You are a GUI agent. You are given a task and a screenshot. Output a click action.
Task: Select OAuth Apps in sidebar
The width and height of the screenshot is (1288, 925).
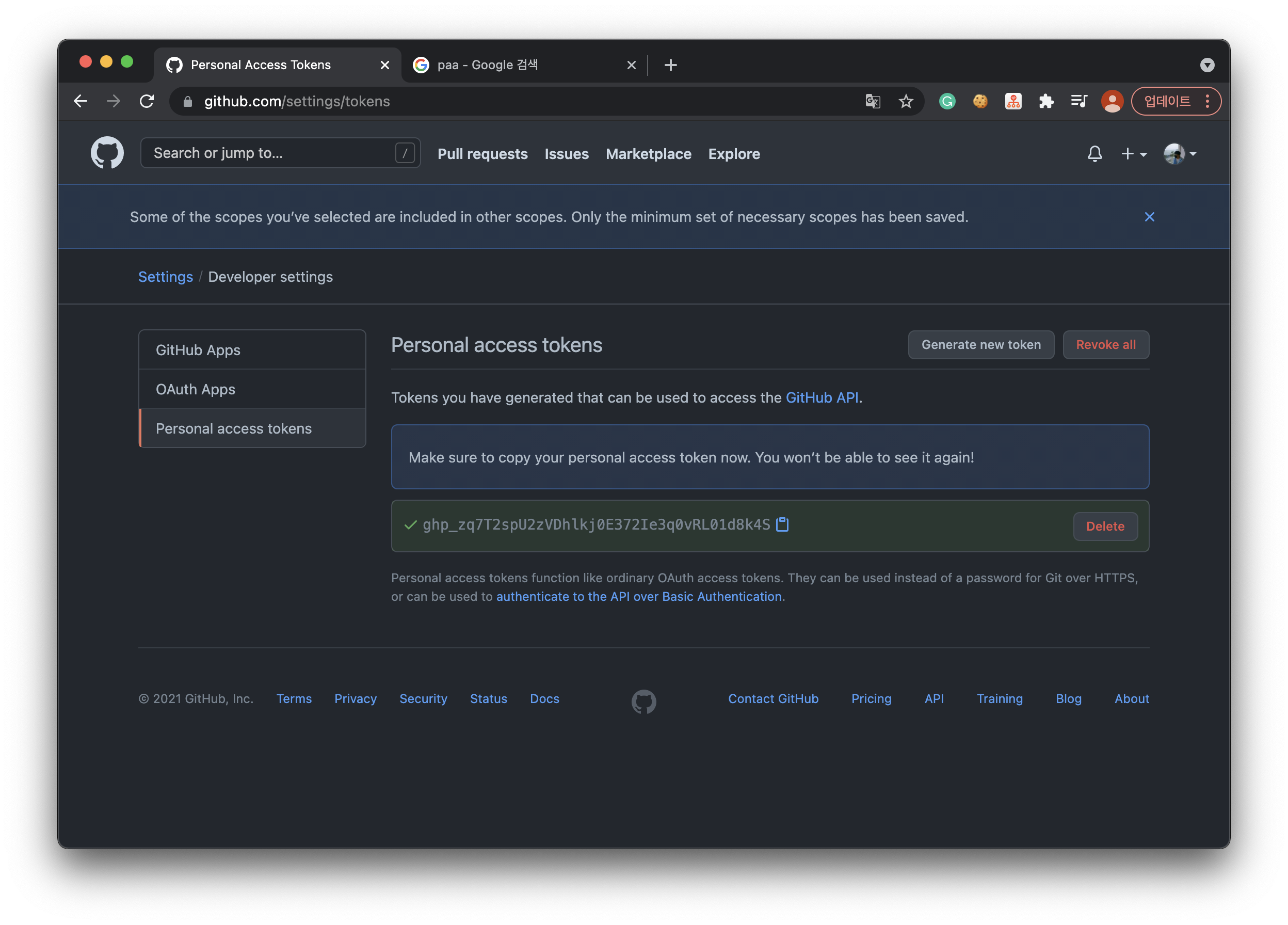point(252,389)
